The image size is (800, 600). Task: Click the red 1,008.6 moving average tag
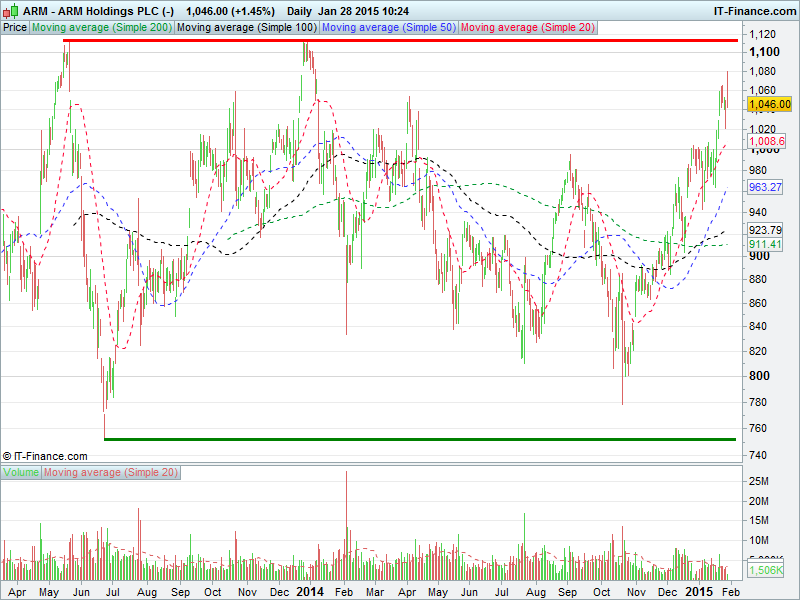coord(767,142)
